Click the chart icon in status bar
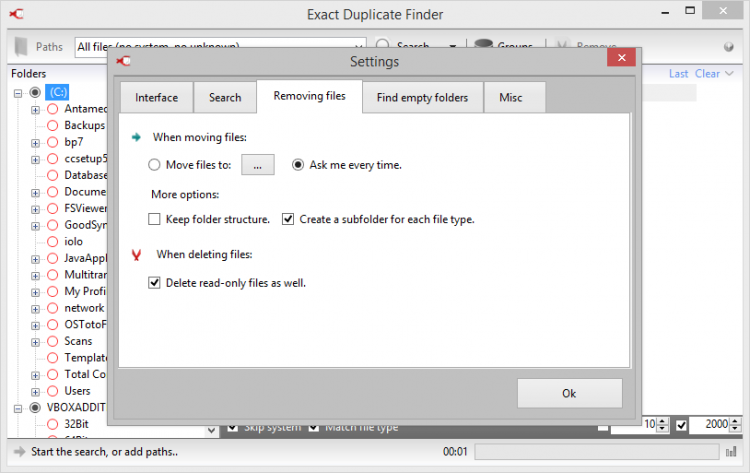Viewport: 750px width, 473px height. tap(731, 451)
